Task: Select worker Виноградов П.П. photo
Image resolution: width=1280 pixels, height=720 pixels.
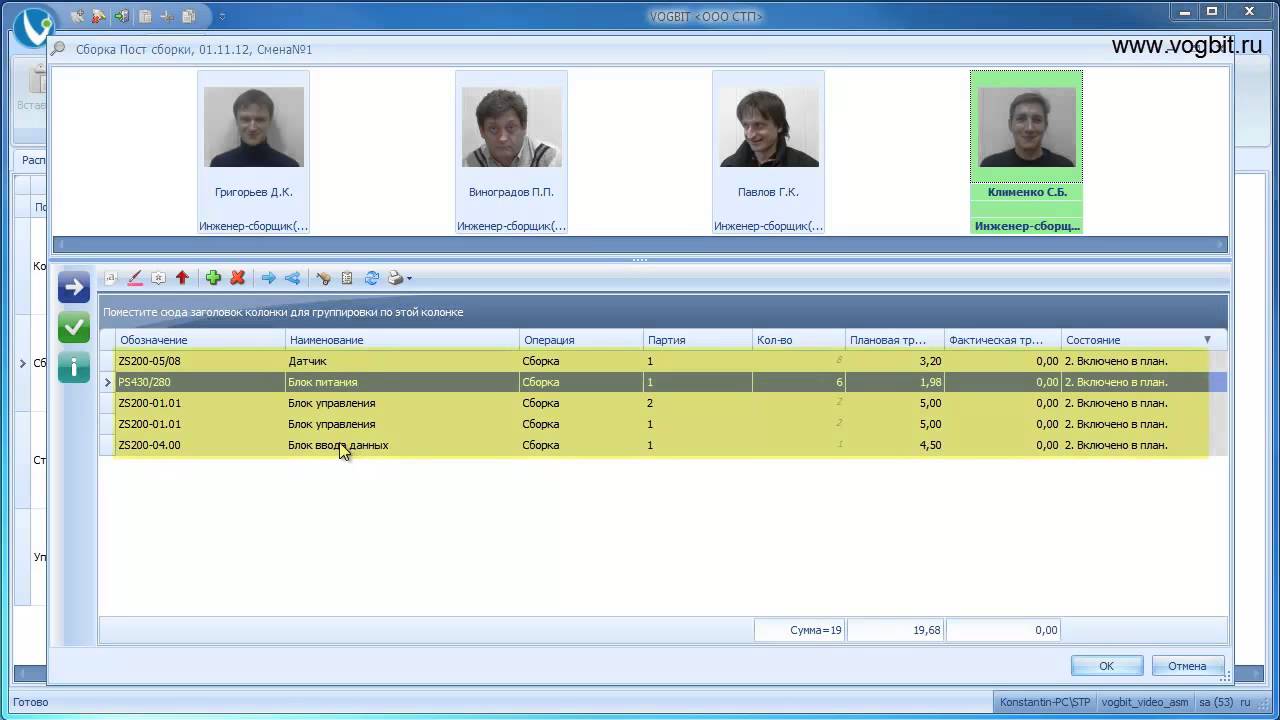Action: pyautogui.click(x=511, y=126)
